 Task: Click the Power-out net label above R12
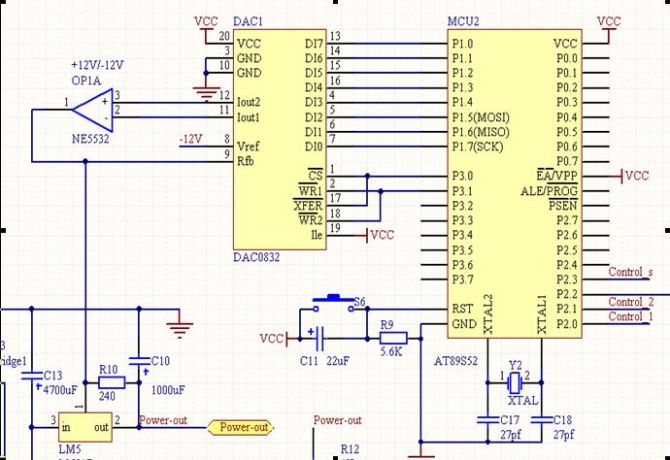coord(338,420)
